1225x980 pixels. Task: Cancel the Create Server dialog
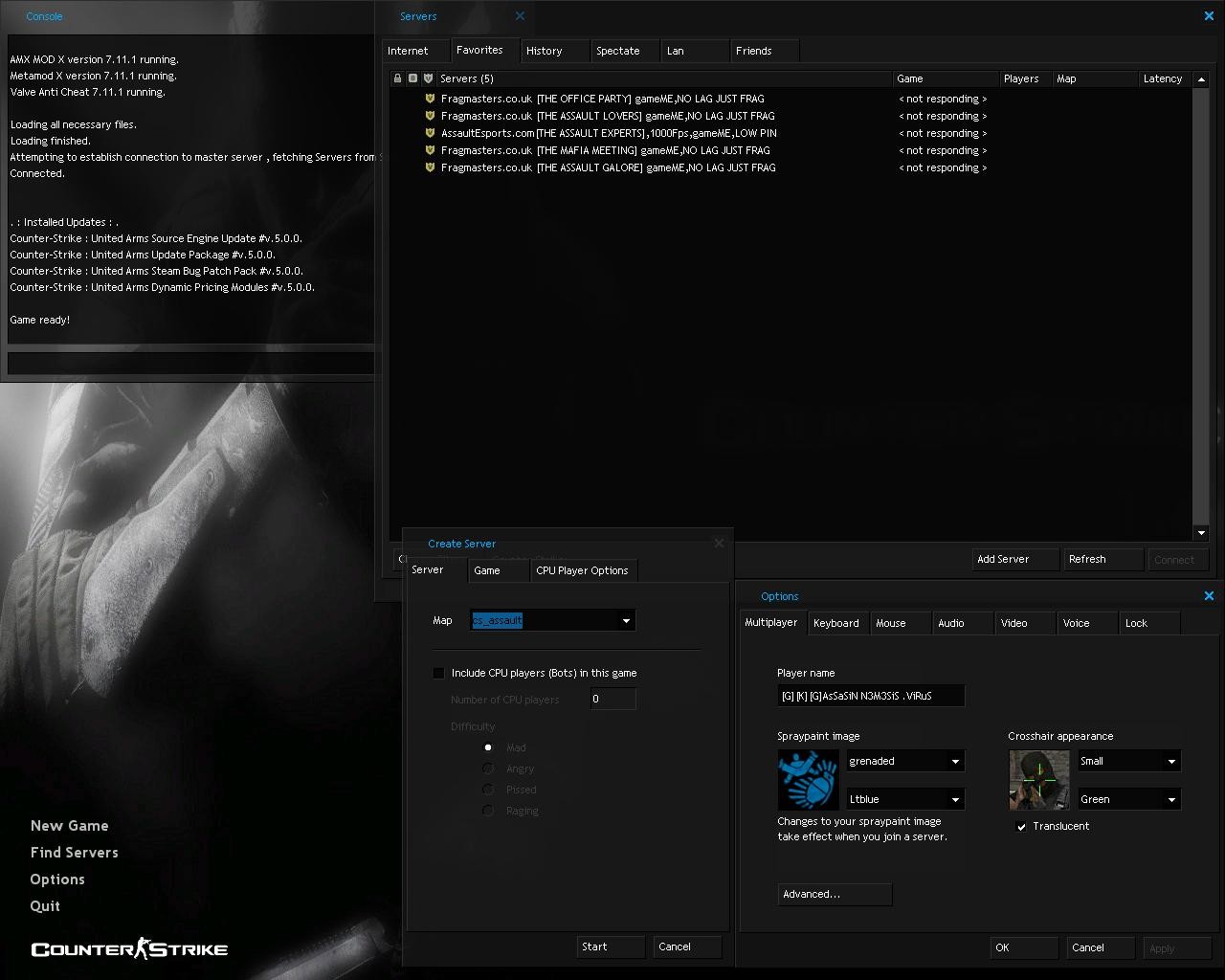[x=687, y=947]
